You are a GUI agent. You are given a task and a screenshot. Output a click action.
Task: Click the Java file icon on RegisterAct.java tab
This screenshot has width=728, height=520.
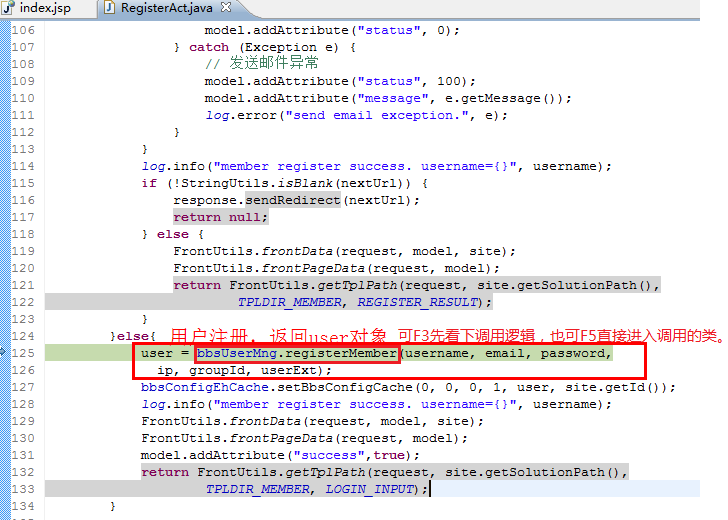click(x=109, y=7)
